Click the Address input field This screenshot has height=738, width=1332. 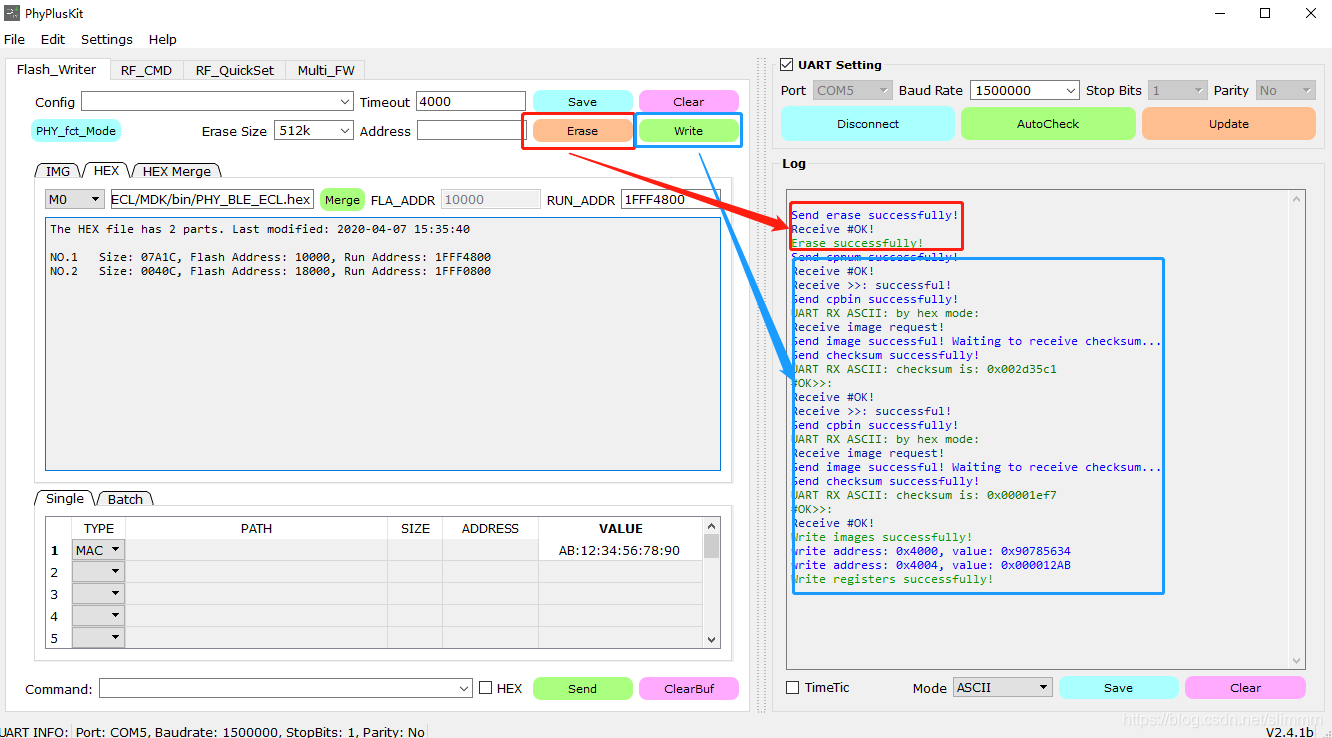click(471, 131)
